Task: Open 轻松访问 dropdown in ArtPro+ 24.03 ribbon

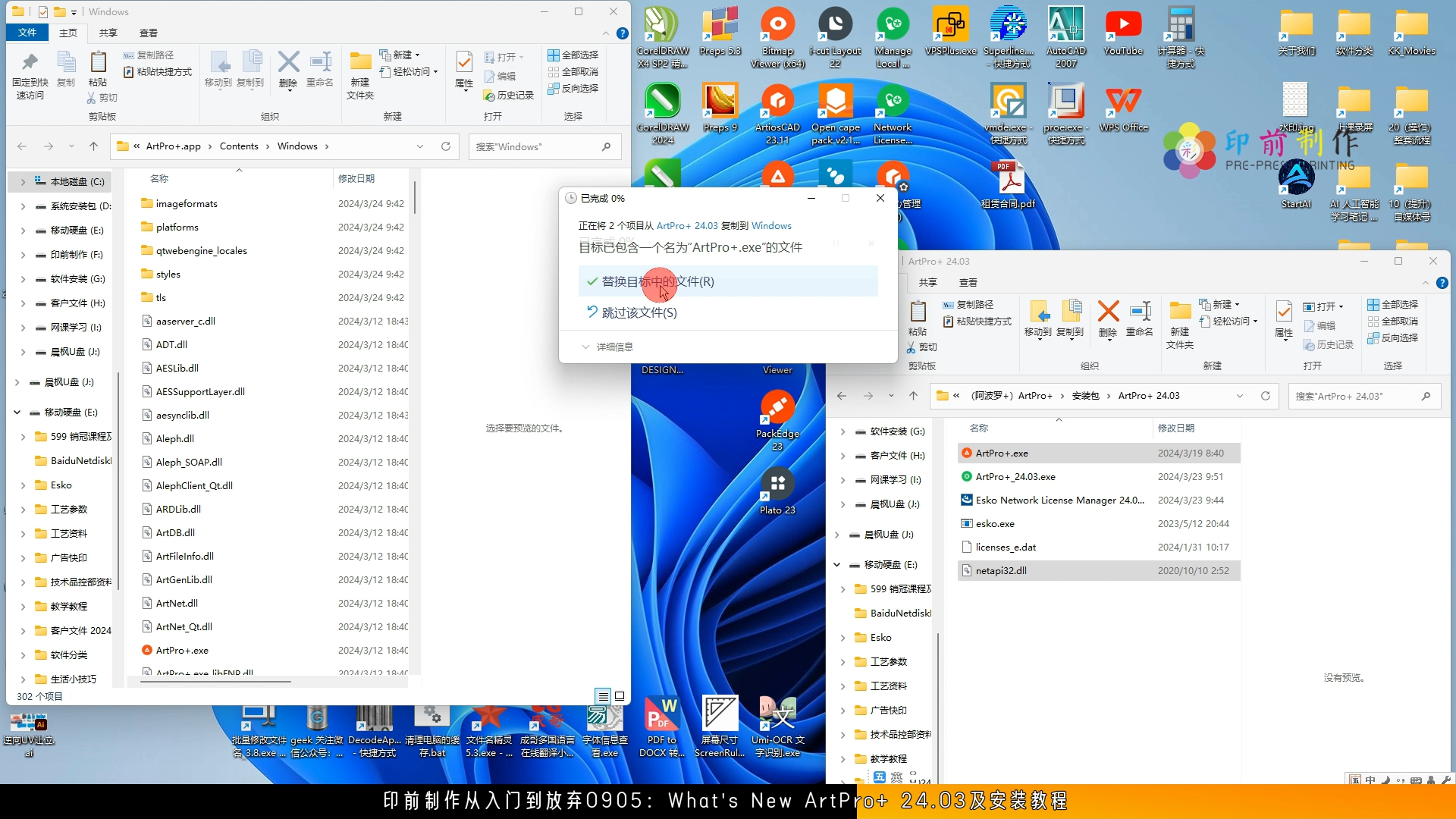Action: click(1228, 321)
